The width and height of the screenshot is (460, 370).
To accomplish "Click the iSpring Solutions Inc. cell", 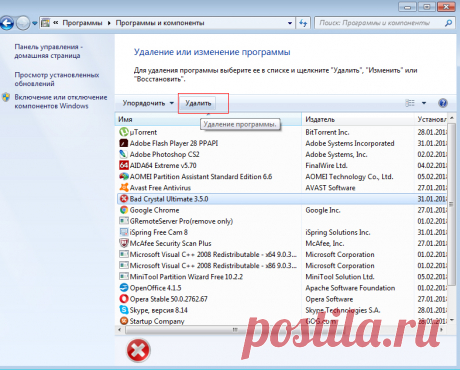I will 338,232.
